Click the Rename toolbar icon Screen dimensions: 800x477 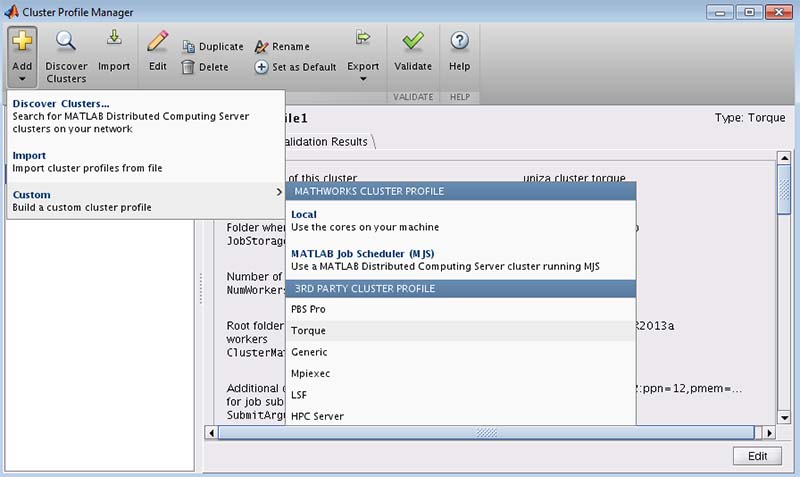(x=262, y=47)
